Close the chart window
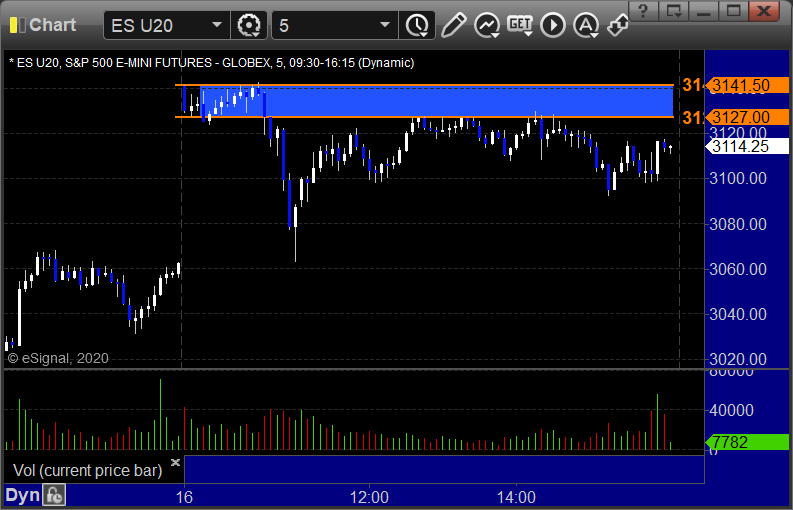The width and height of the screenshot is (793, 510). (x=764, y=10)
